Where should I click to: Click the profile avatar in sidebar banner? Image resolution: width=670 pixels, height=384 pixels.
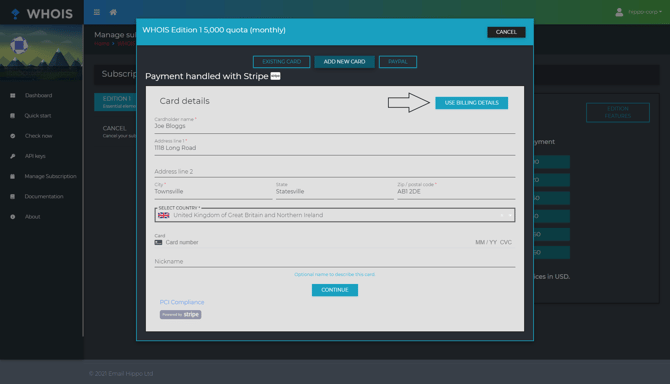(19, 45)
